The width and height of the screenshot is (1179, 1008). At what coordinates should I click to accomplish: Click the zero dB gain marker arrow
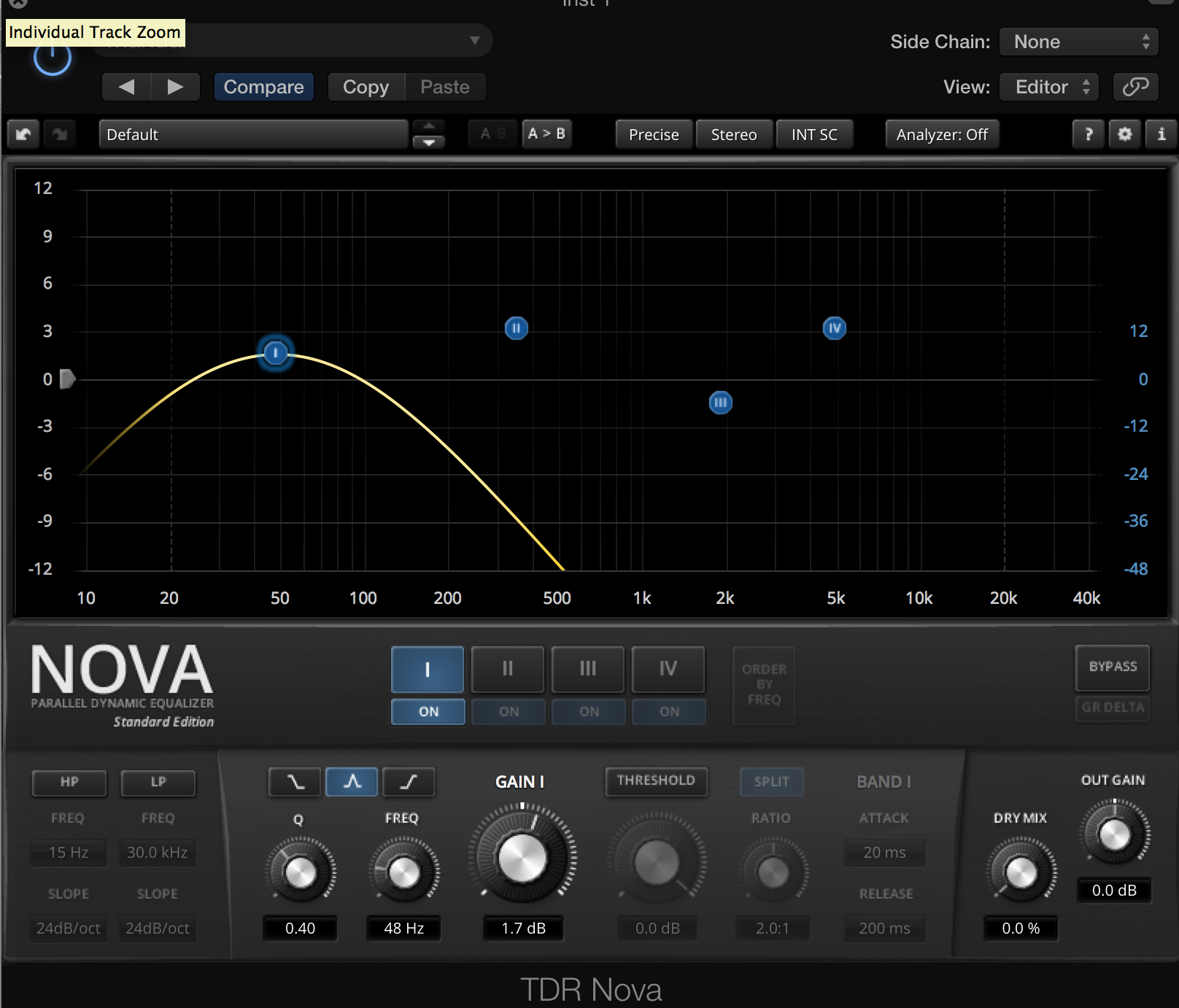pos(67,379)
